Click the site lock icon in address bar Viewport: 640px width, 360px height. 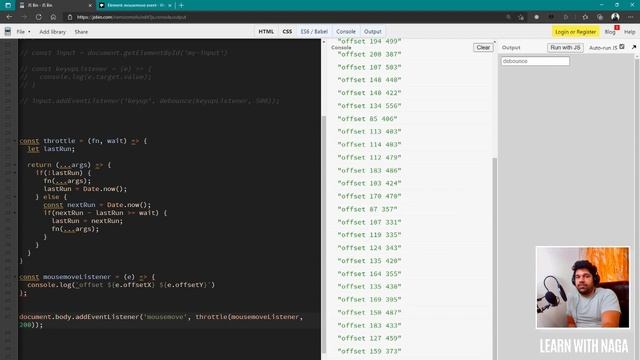point(70,17)
